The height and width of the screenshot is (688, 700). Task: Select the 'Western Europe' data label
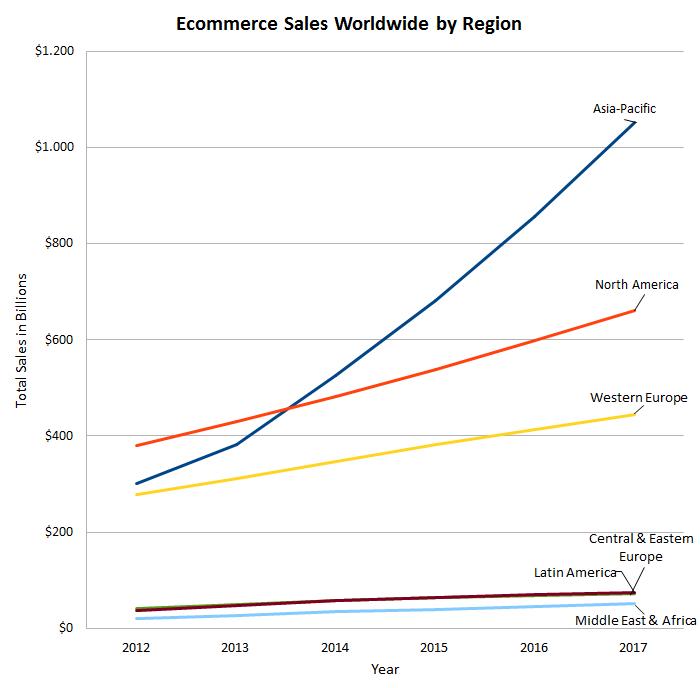638,398
